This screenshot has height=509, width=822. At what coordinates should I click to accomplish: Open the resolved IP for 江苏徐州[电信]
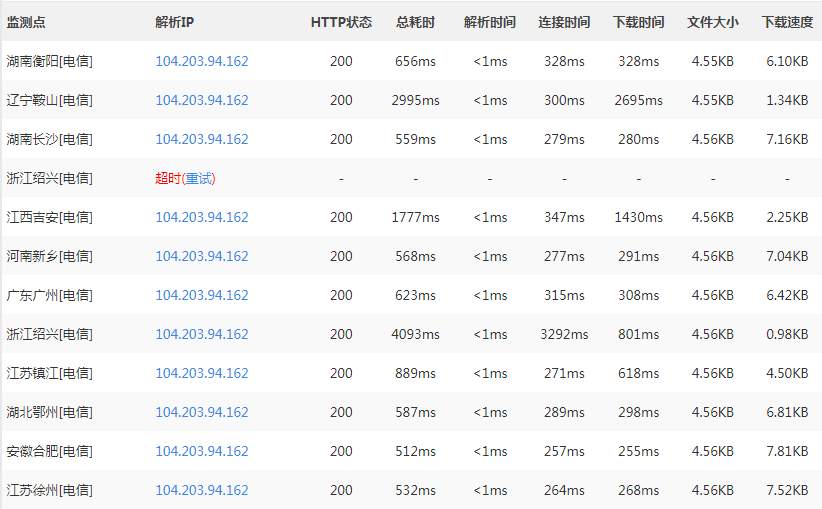click(x=202, y=491)
